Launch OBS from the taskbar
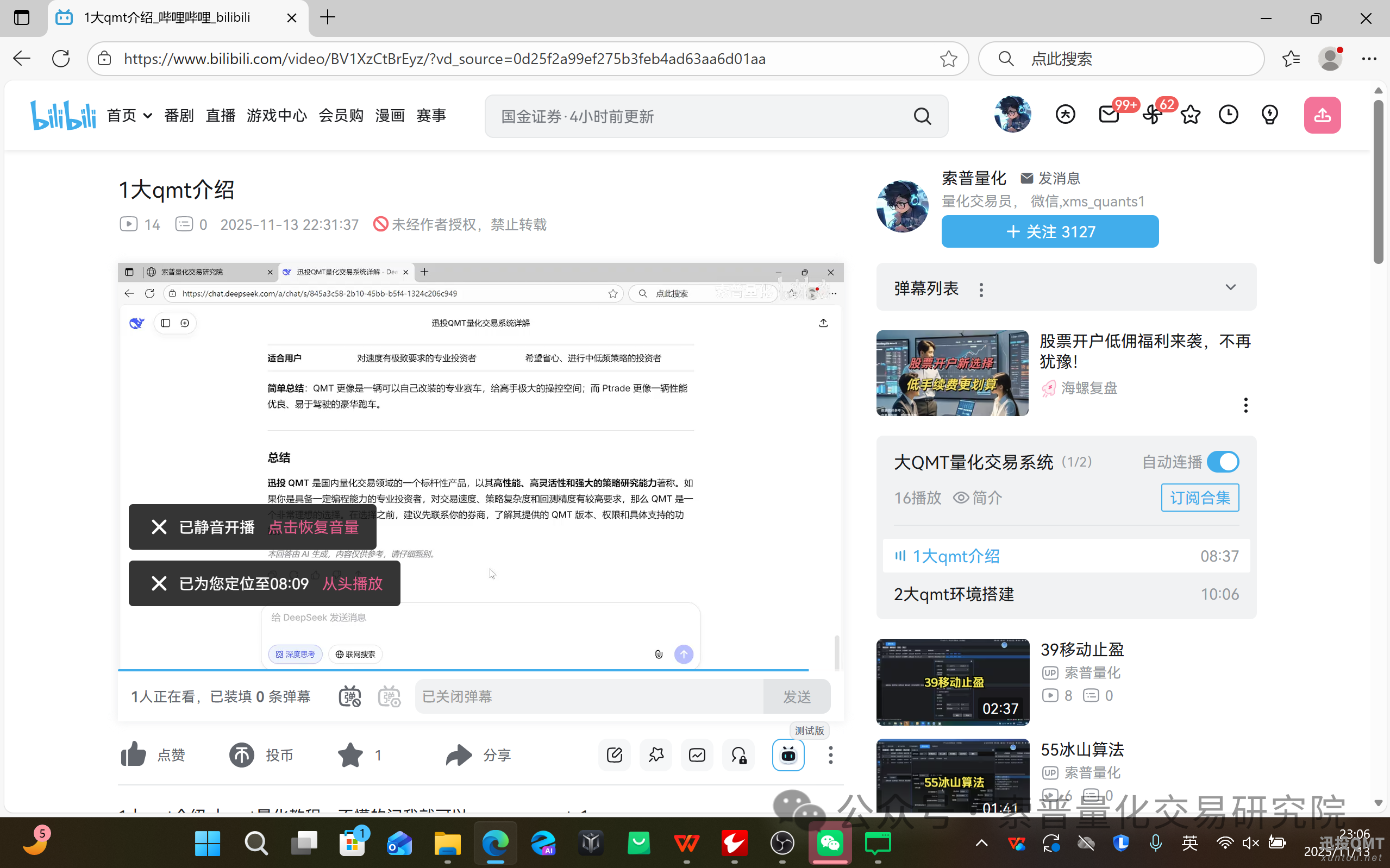This screenshot has width=1390, height=868. 782,844
